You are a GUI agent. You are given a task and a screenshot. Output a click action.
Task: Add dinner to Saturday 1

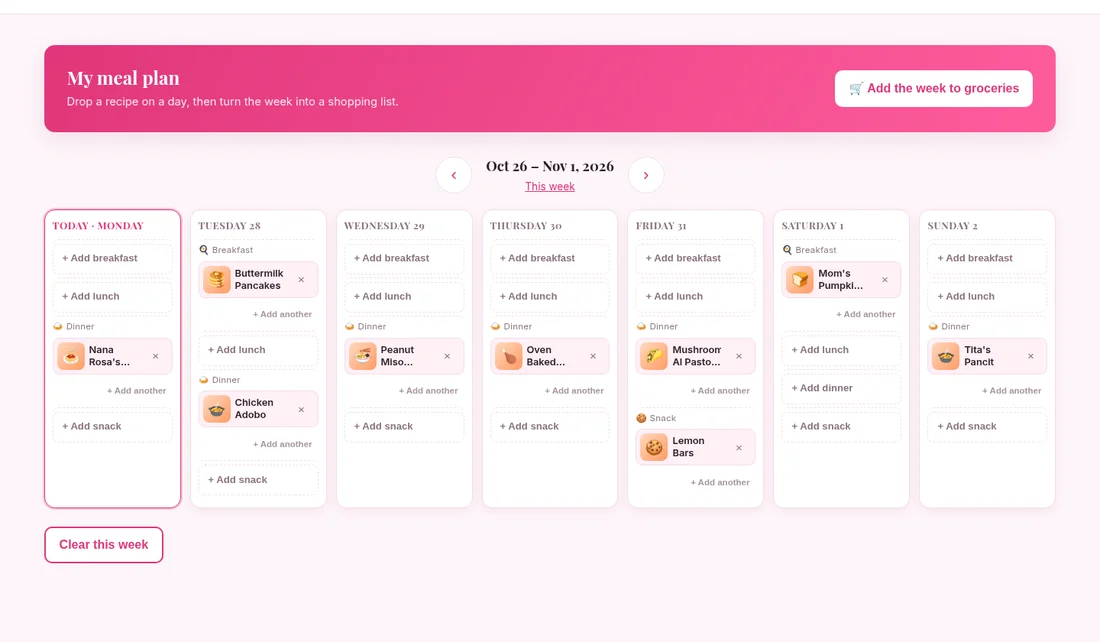coord(841,388)
